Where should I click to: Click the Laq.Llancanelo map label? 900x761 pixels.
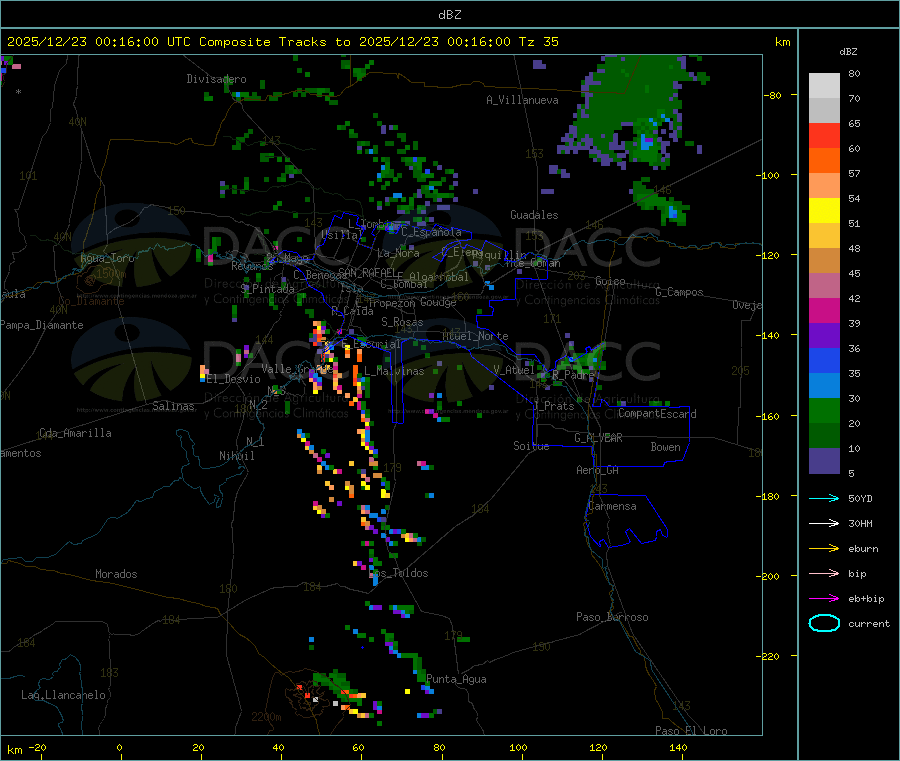tap(63, 695)
